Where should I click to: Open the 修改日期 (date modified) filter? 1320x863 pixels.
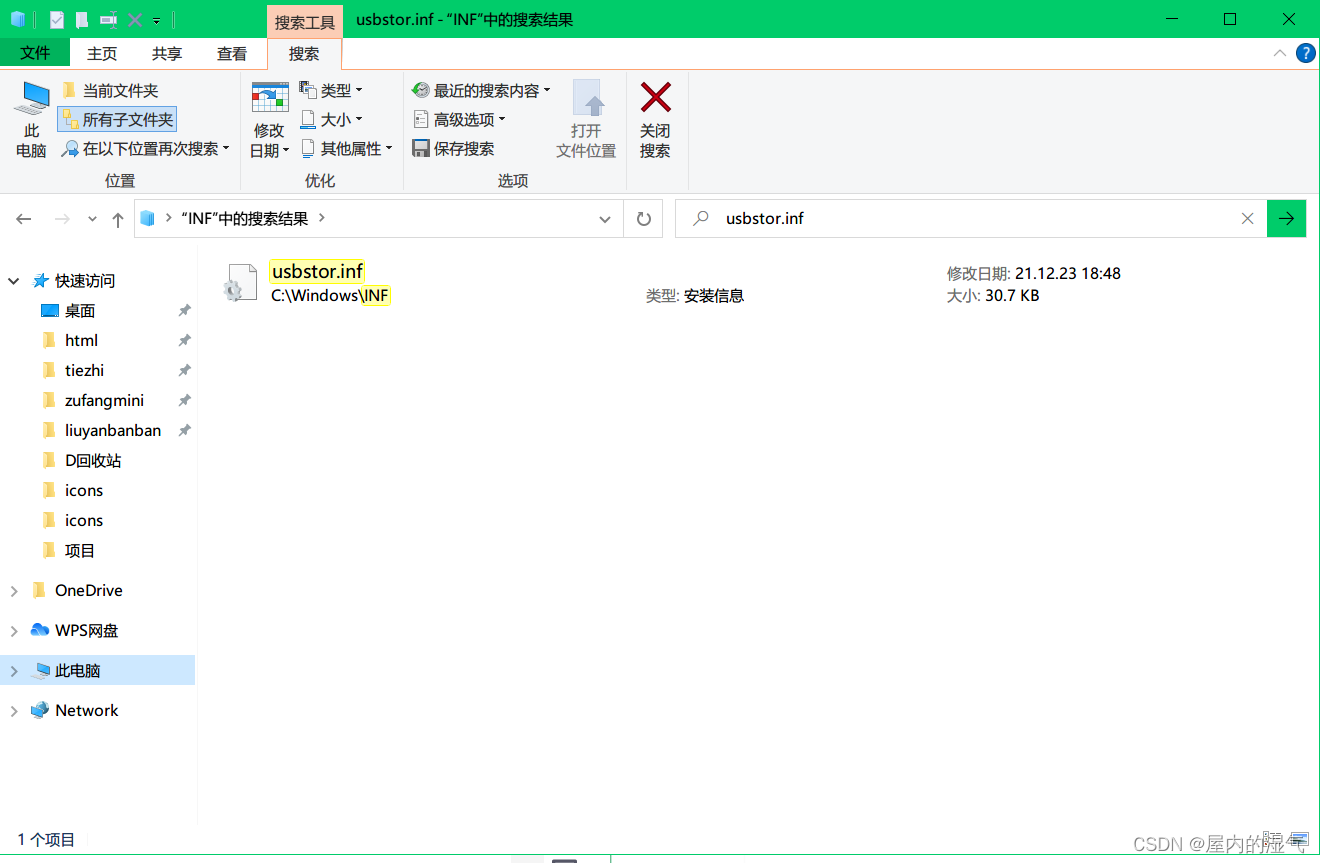[269, 120]
